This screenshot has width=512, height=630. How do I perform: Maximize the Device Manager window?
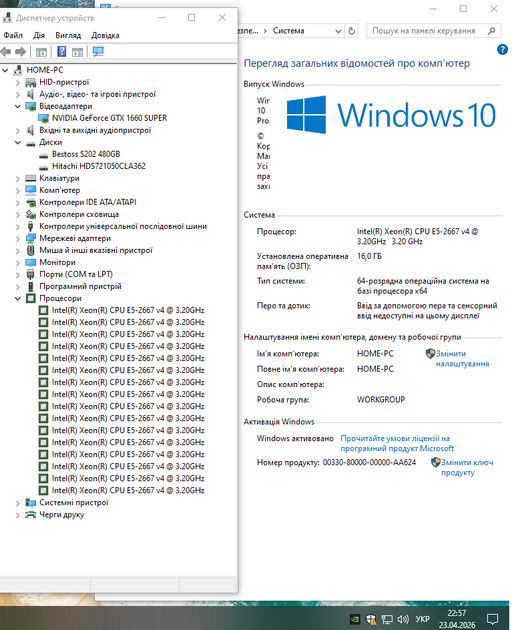[x=192, y=18]
